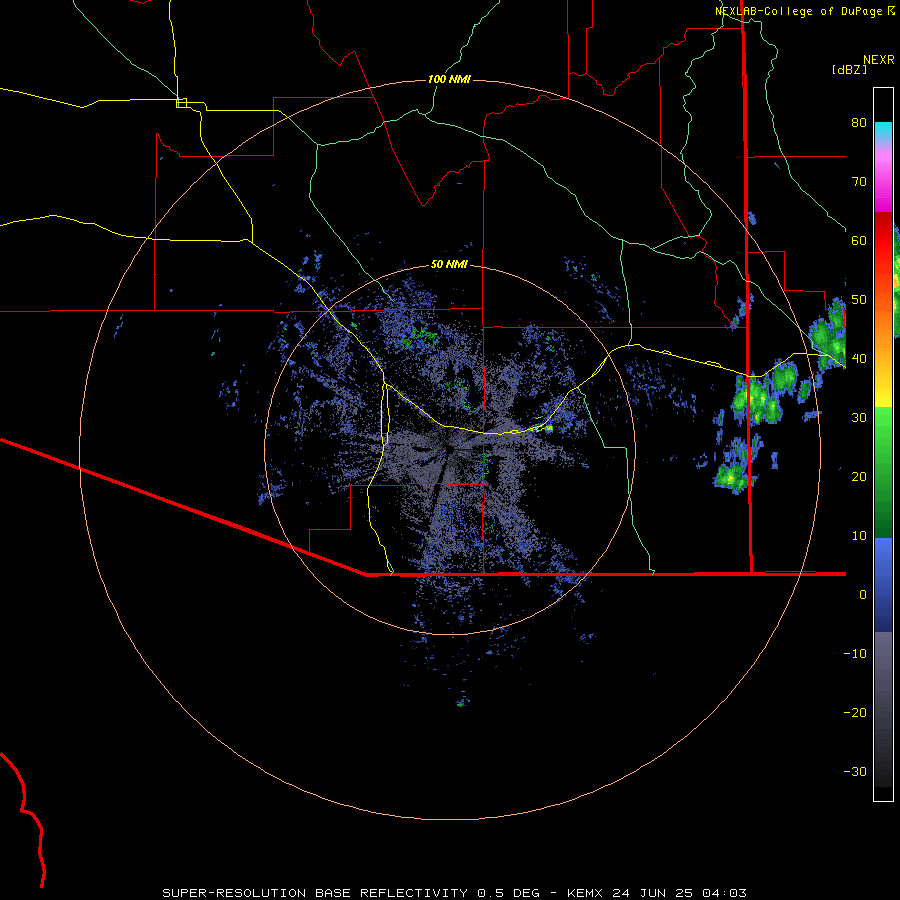
Task: Click the NEXLAB-College of DuPage label
Action: pos(799,11)
